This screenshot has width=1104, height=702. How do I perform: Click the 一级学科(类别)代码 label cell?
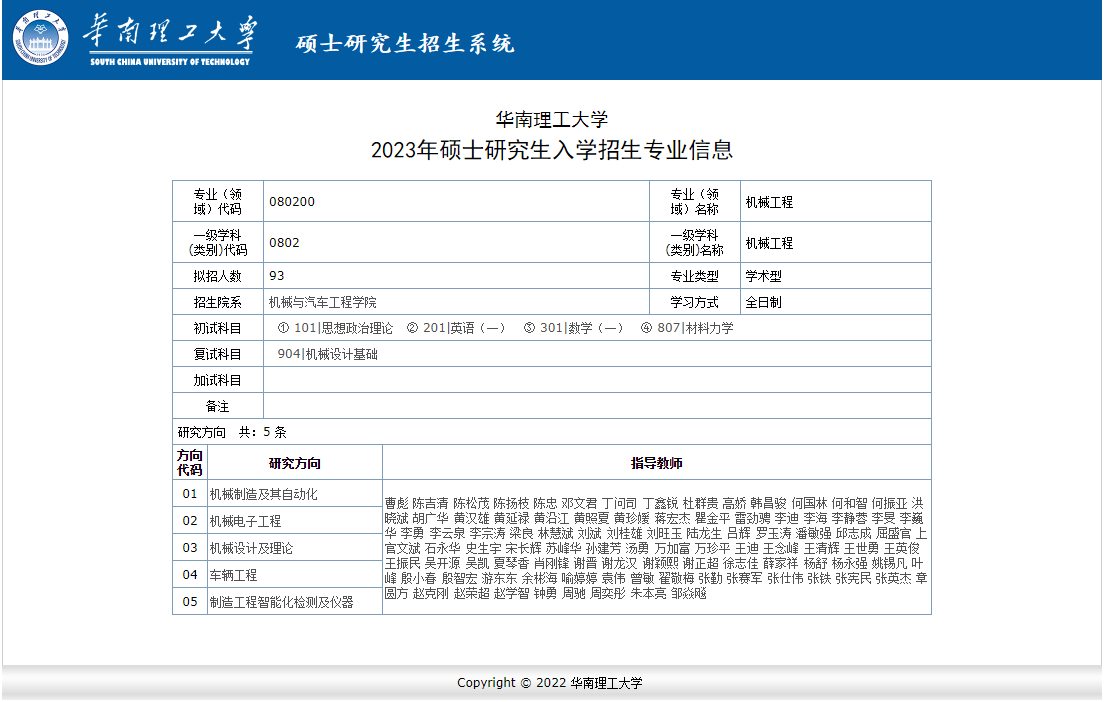point(218,242)
